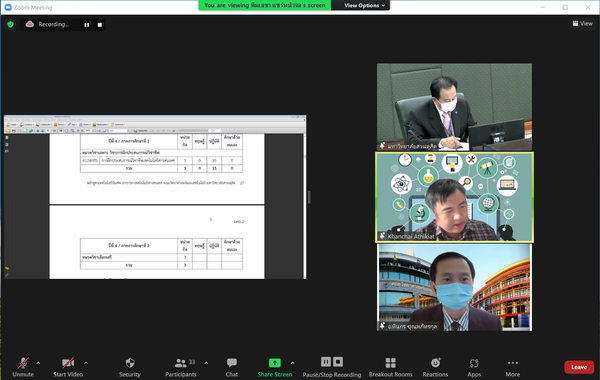Stop the recording at top left
600x380 pixels.
[99, 25]
